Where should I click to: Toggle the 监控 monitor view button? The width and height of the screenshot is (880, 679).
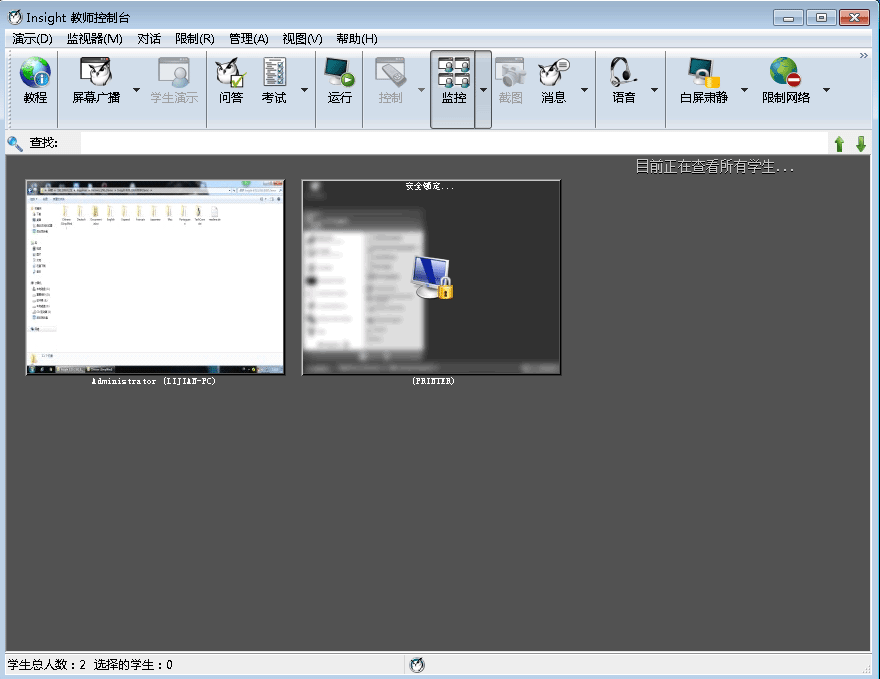pos(453,81)
